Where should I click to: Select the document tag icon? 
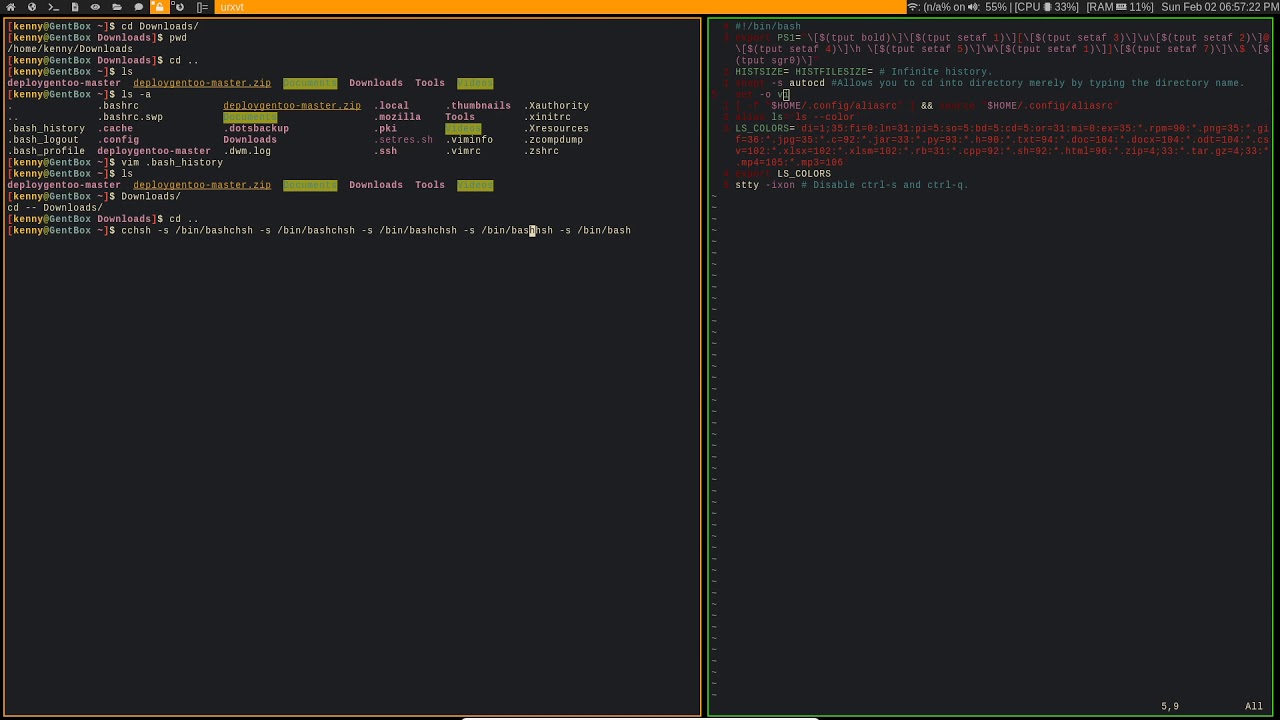coord(74,7)
